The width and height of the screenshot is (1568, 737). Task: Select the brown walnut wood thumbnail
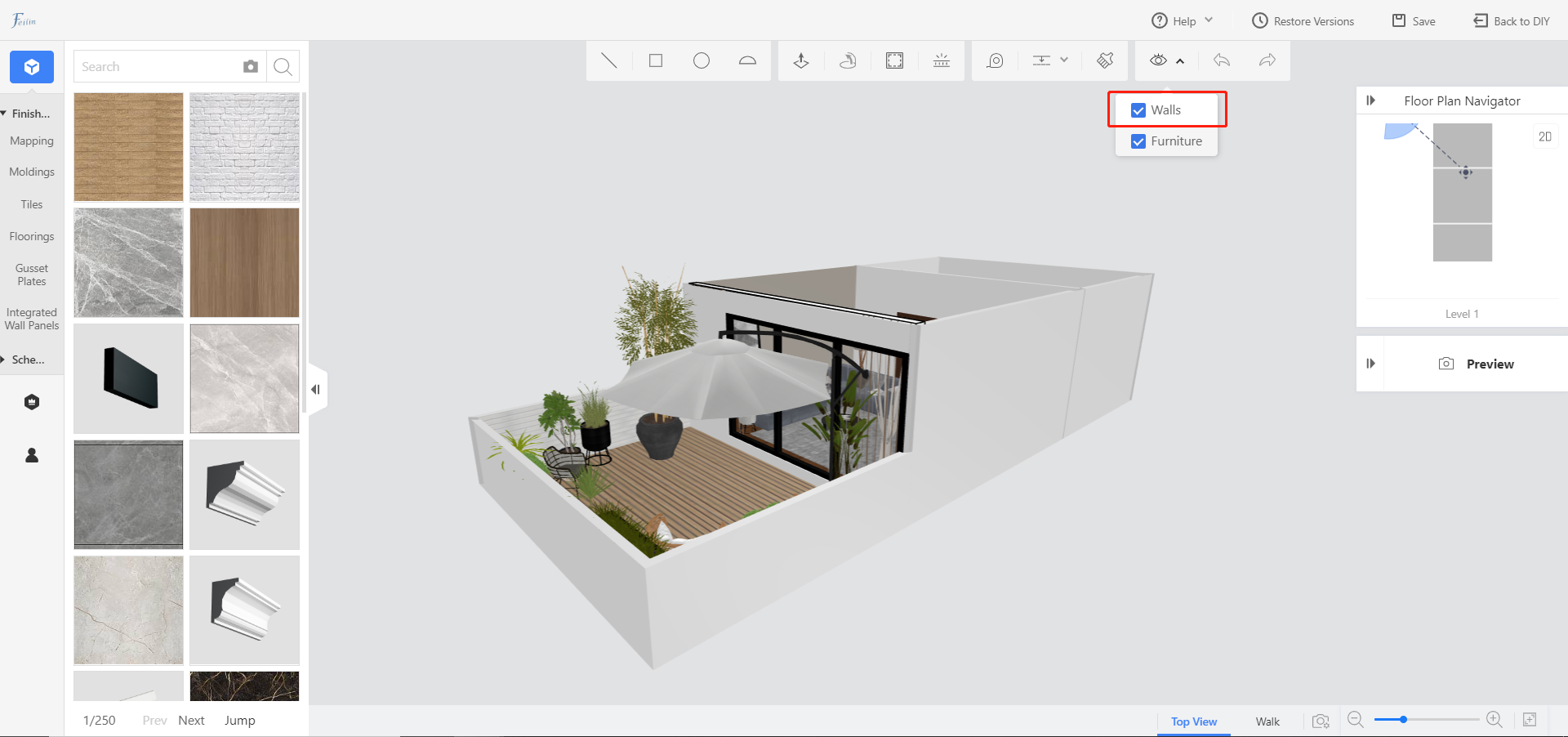pyautogui.click(x=244, y=262)
